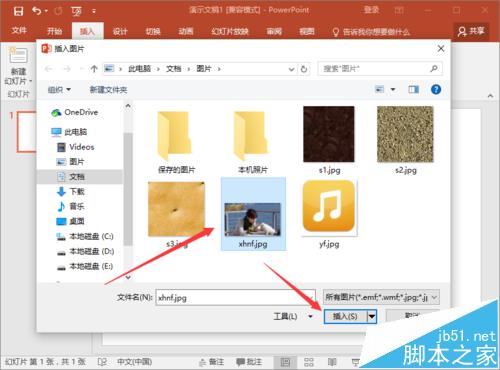Switch to the 切换 ribbon tab
The width and height of the screenshot is (500, 370).
click(153, 31)
